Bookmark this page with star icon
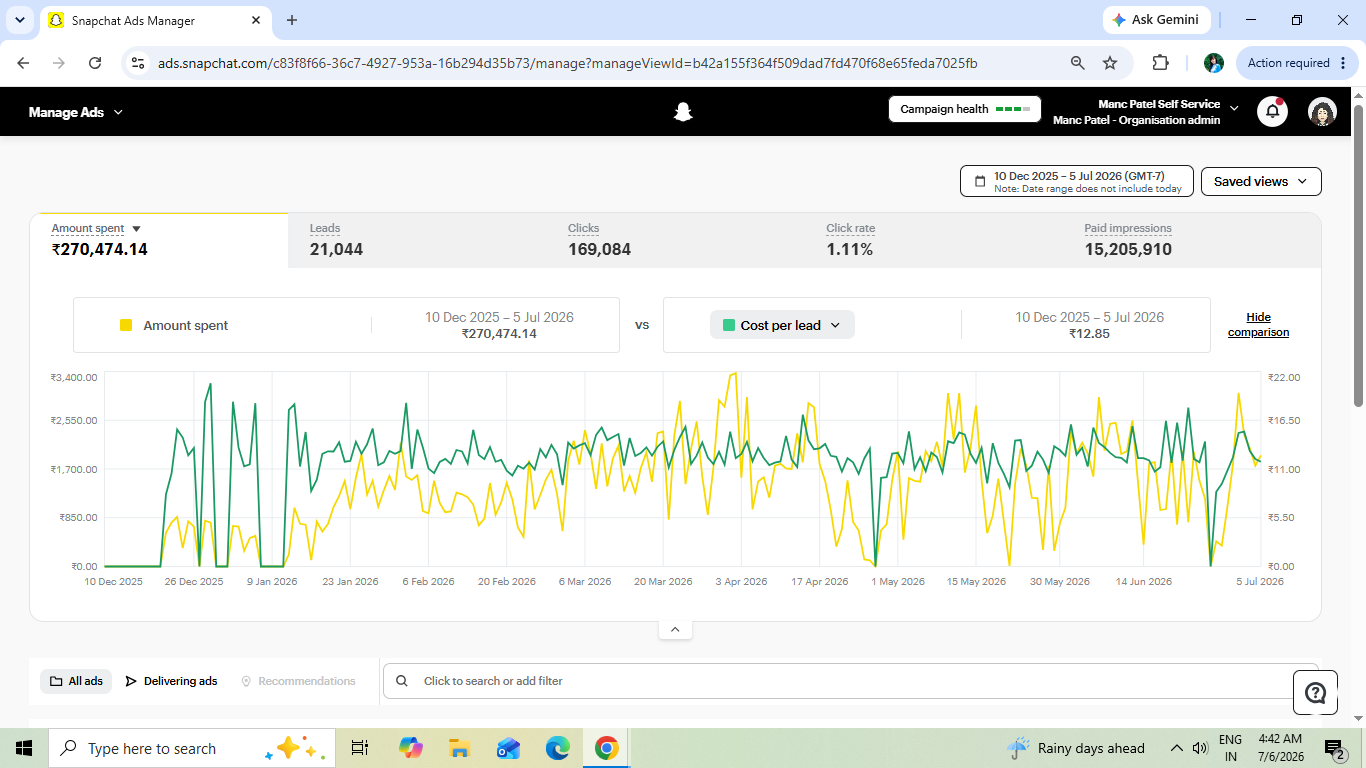 click(x=1110, y=63)
